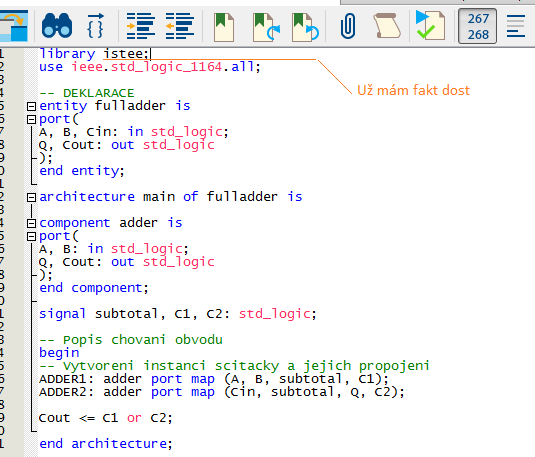The width and height of the screenshot is (535, 457).
Task: Collapse the first port( fold block
Action: 31,119
